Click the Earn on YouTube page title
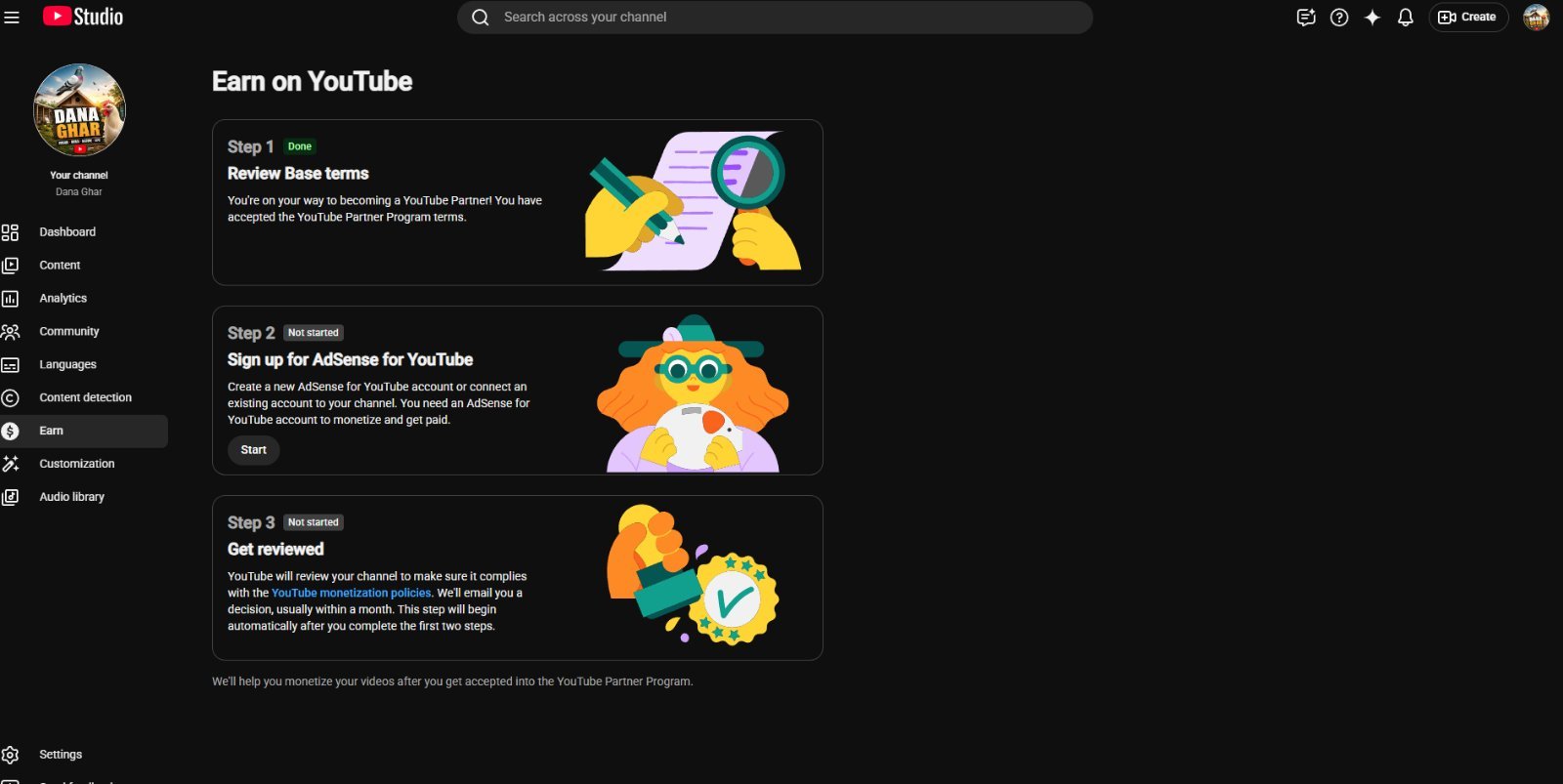1563x784 pixels. [312, 82]
